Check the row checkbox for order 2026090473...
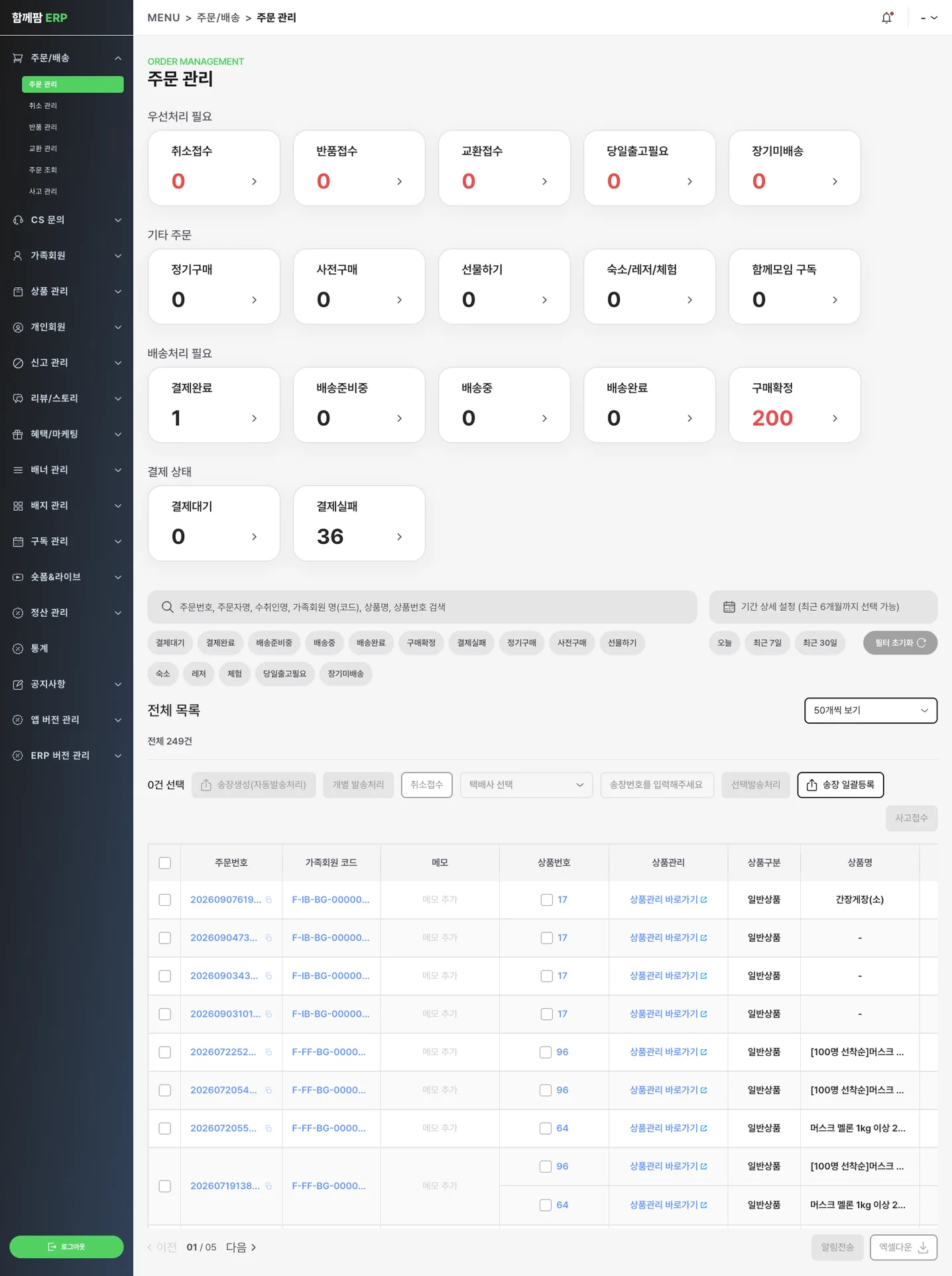 [x=165, y=938]
